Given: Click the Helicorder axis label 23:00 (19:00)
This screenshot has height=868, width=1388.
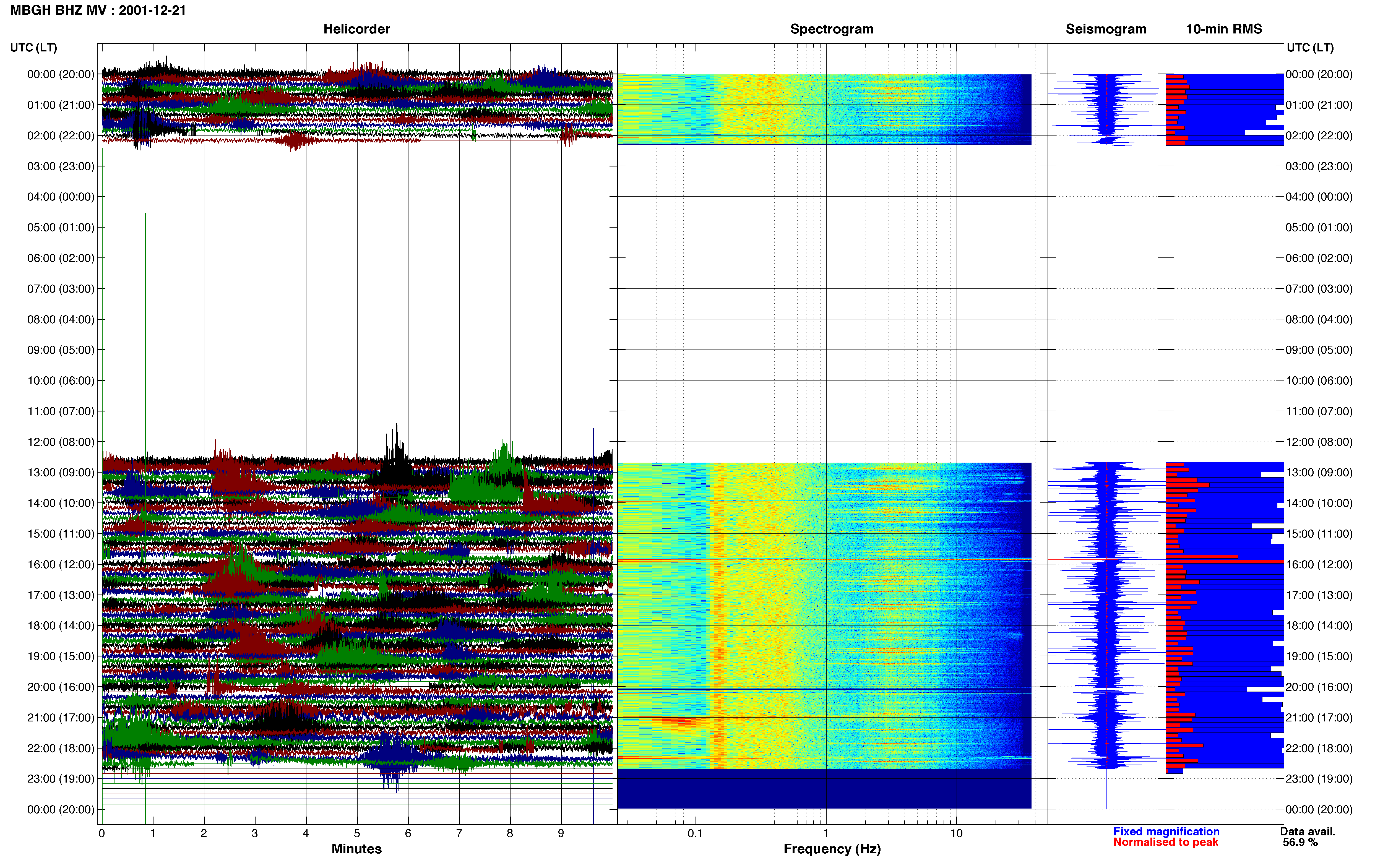Looking at the screenshot, I should (61, 779).
